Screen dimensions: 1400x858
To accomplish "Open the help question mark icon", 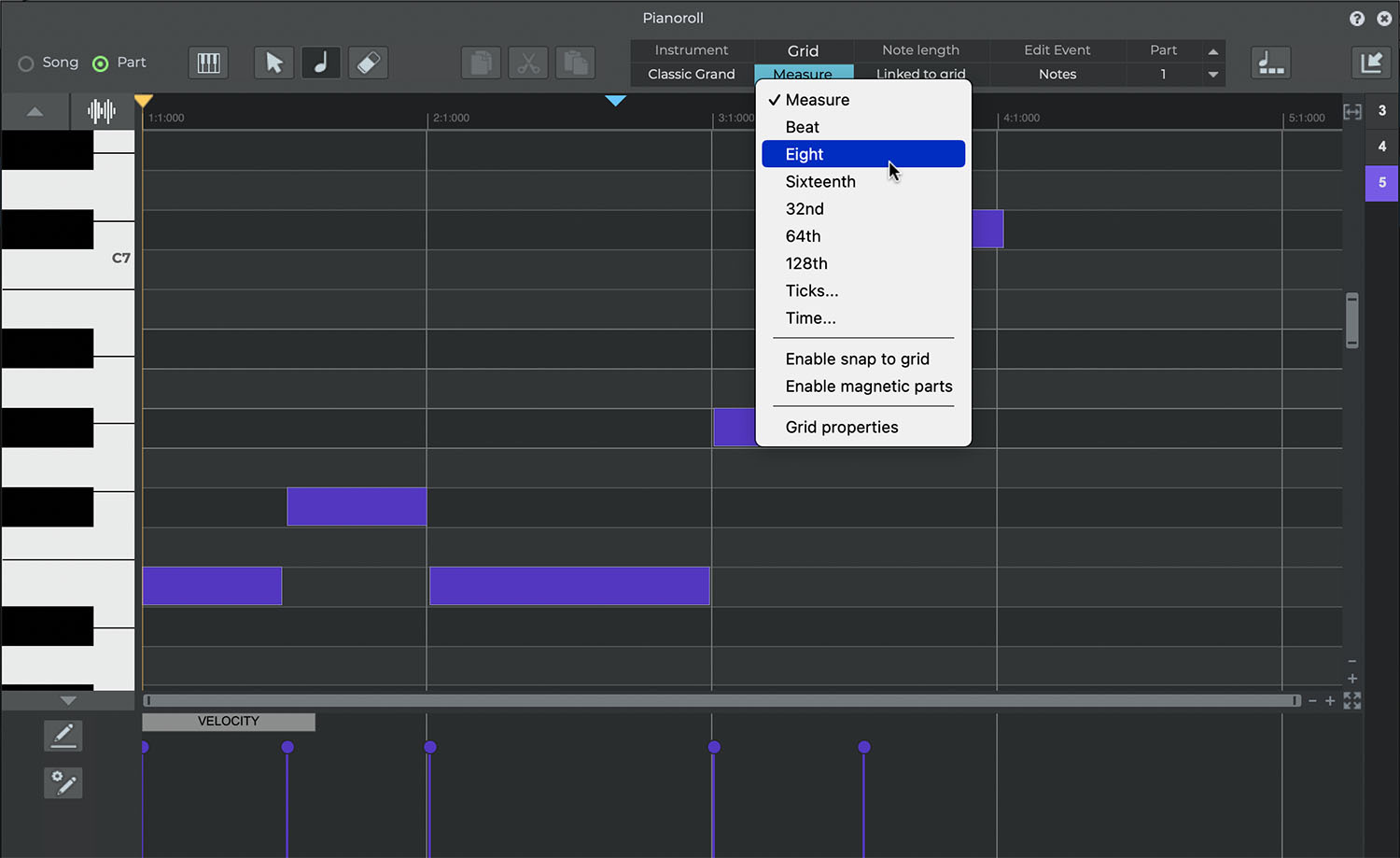I will click(1356, 19).
